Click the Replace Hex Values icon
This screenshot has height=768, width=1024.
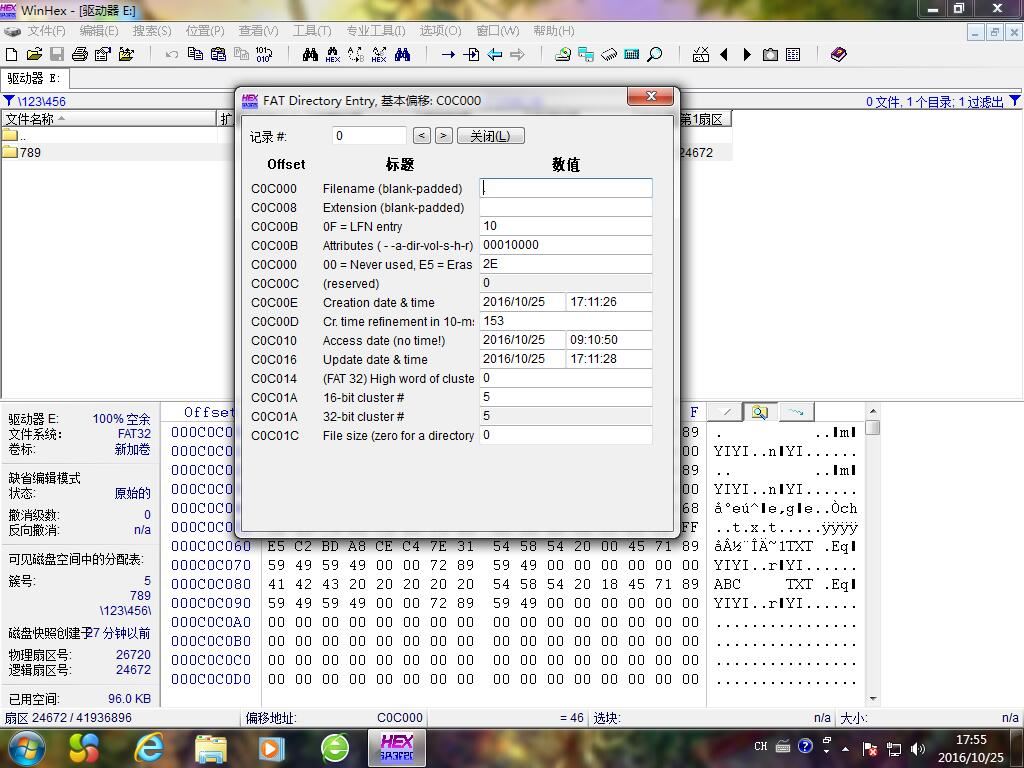click(379, 55)
